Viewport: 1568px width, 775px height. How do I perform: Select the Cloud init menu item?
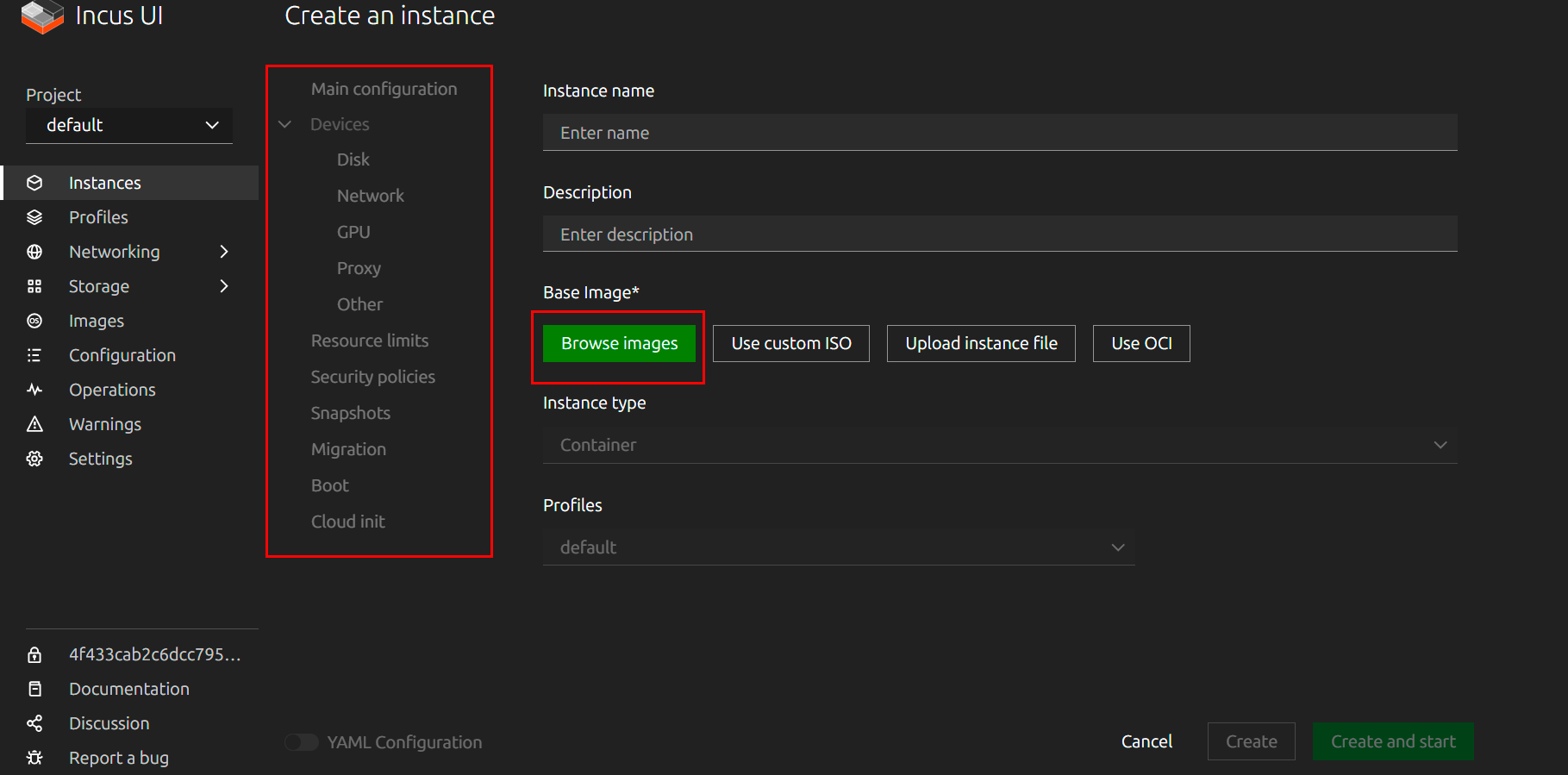[x=348, y=522]
